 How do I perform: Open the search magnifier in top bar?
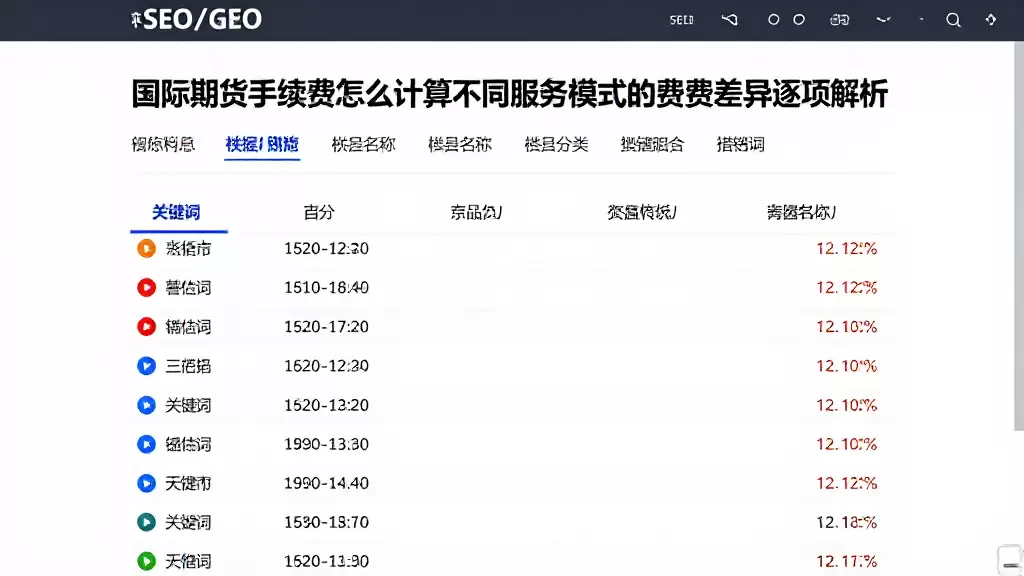pyautogui.click(x=953, y=20)
